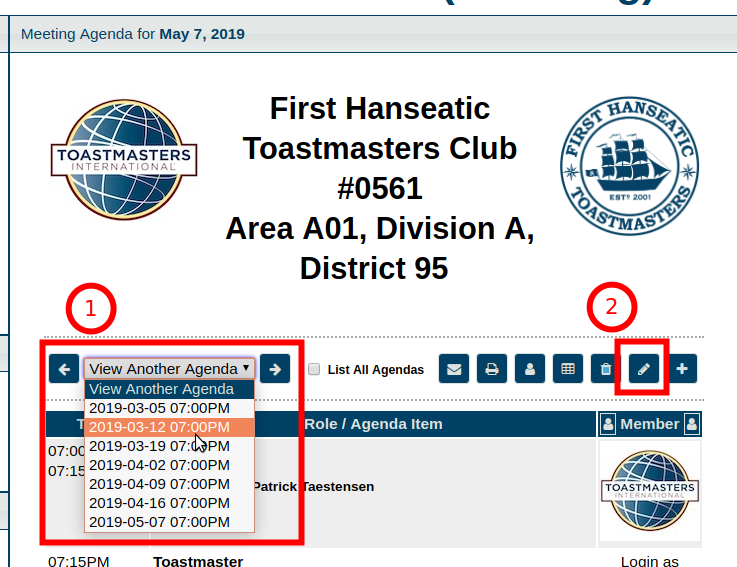Click the List All Agendas label

pyautogui.click(x=376, y=370)
